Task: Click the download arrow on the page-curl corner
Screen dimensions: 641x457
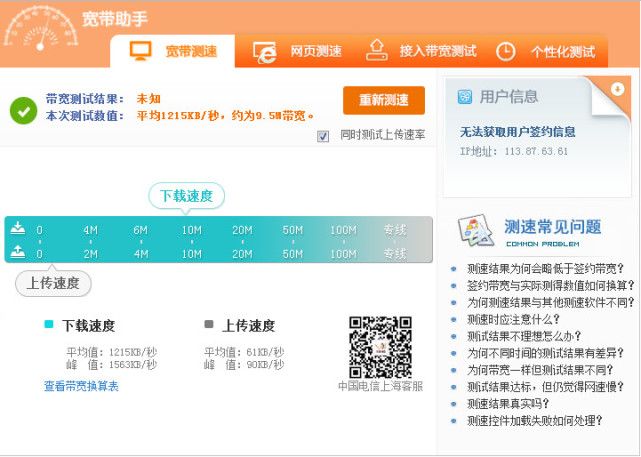Action: point(617,89)
